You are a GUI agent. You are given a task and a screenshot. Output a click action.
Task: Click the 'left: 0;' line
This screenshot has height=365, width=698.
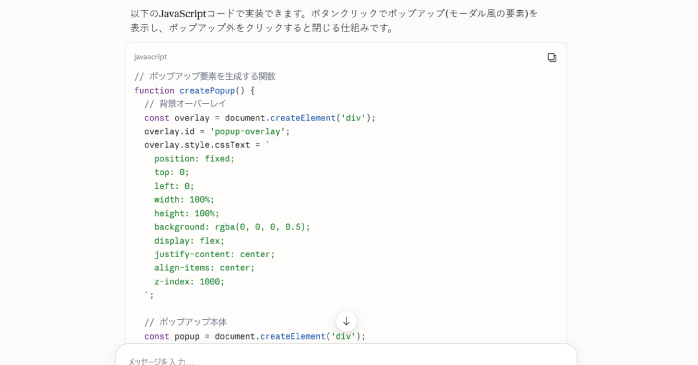[x=174, y=186]
